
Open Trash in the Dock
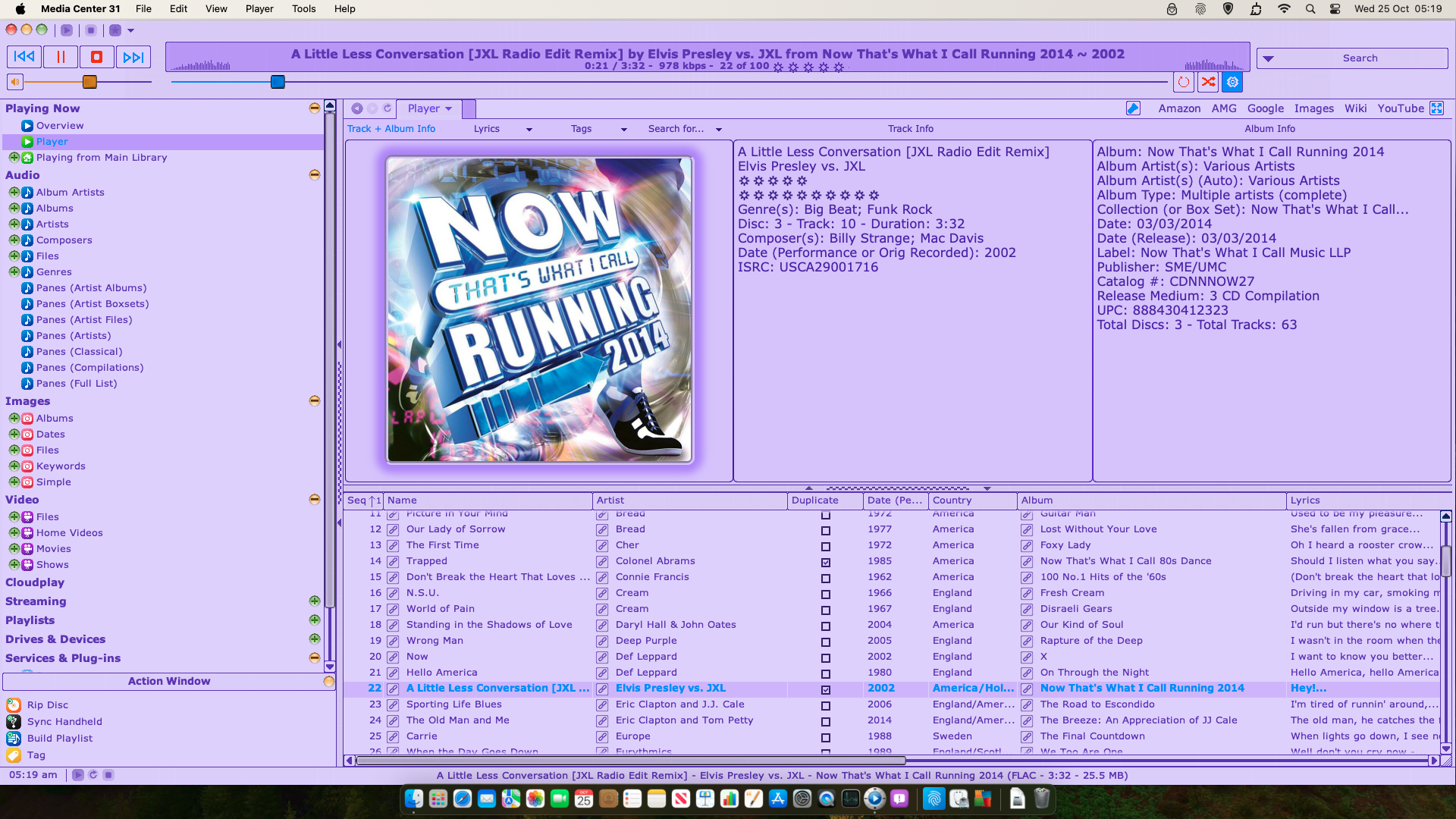tap(1042, 799)
